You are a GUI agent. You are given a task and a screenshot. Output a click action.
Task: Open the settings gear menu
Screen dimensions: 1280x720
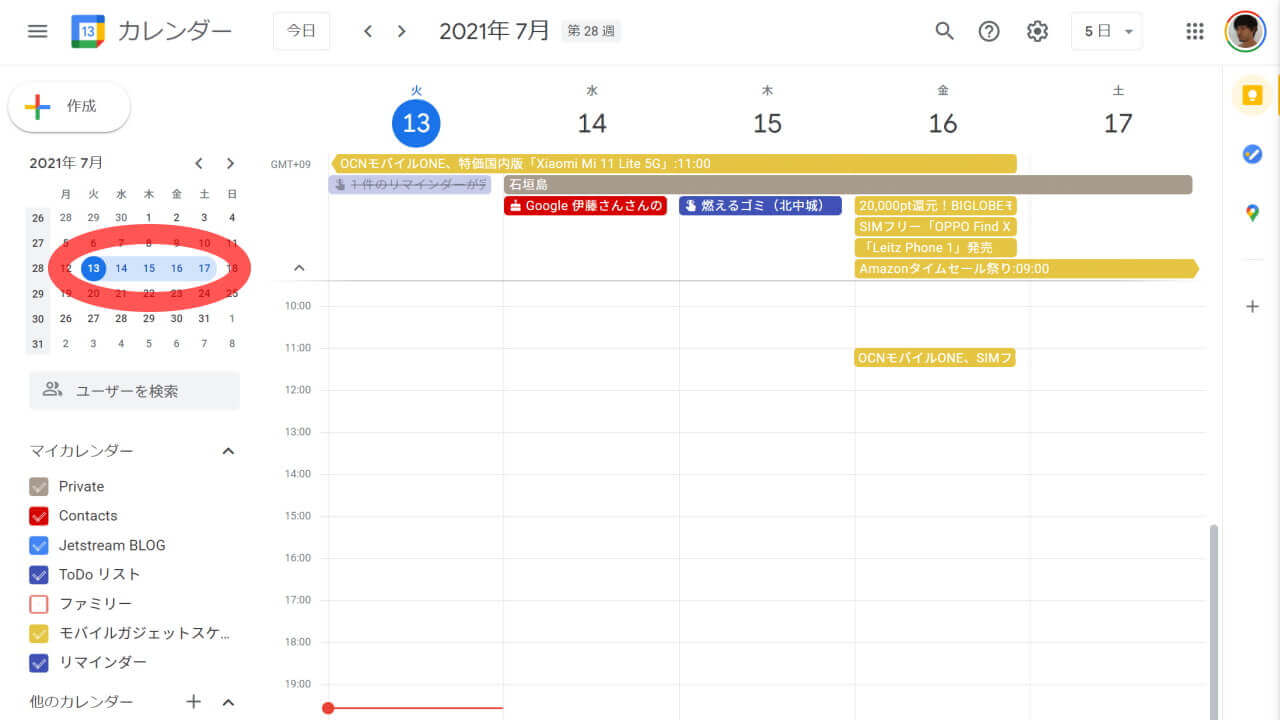point(1037,31)
